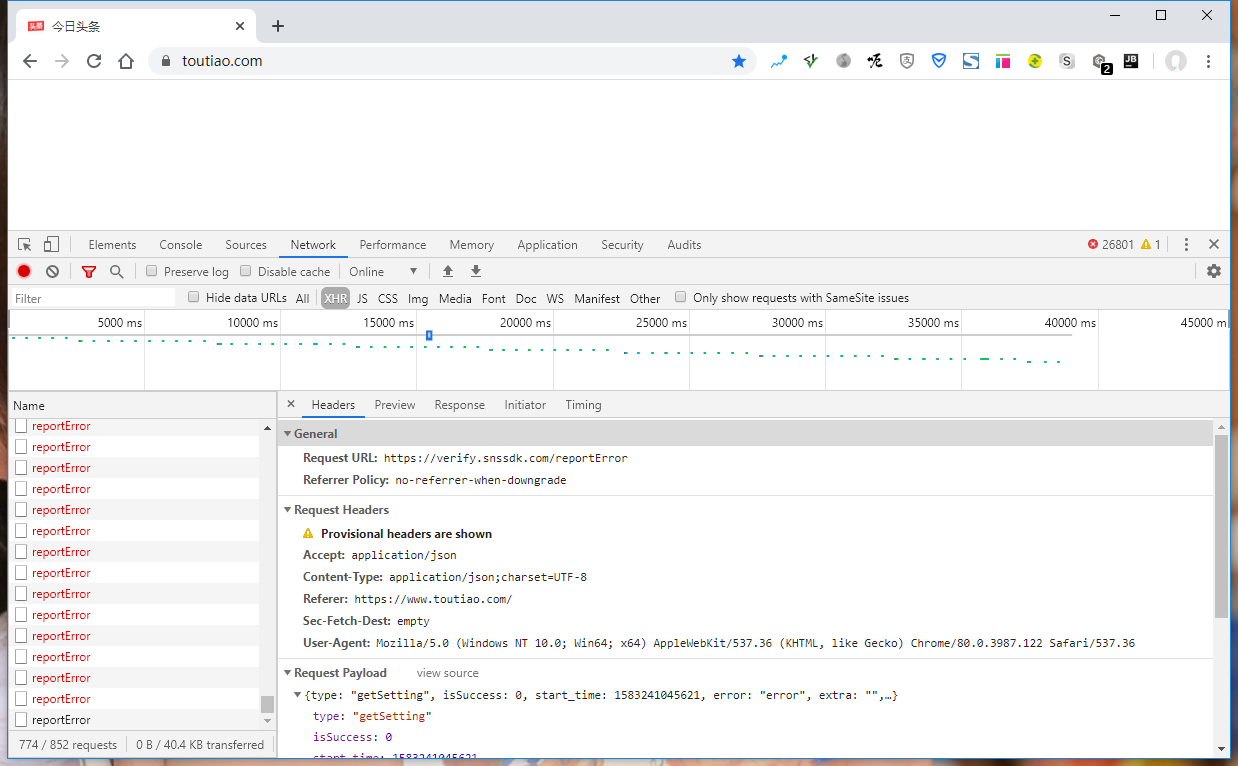Image resolution: width=1238 pixels, height=766 pixels.
Task: Tick the Hide data URLs checkbox
Action: point(194,297)
